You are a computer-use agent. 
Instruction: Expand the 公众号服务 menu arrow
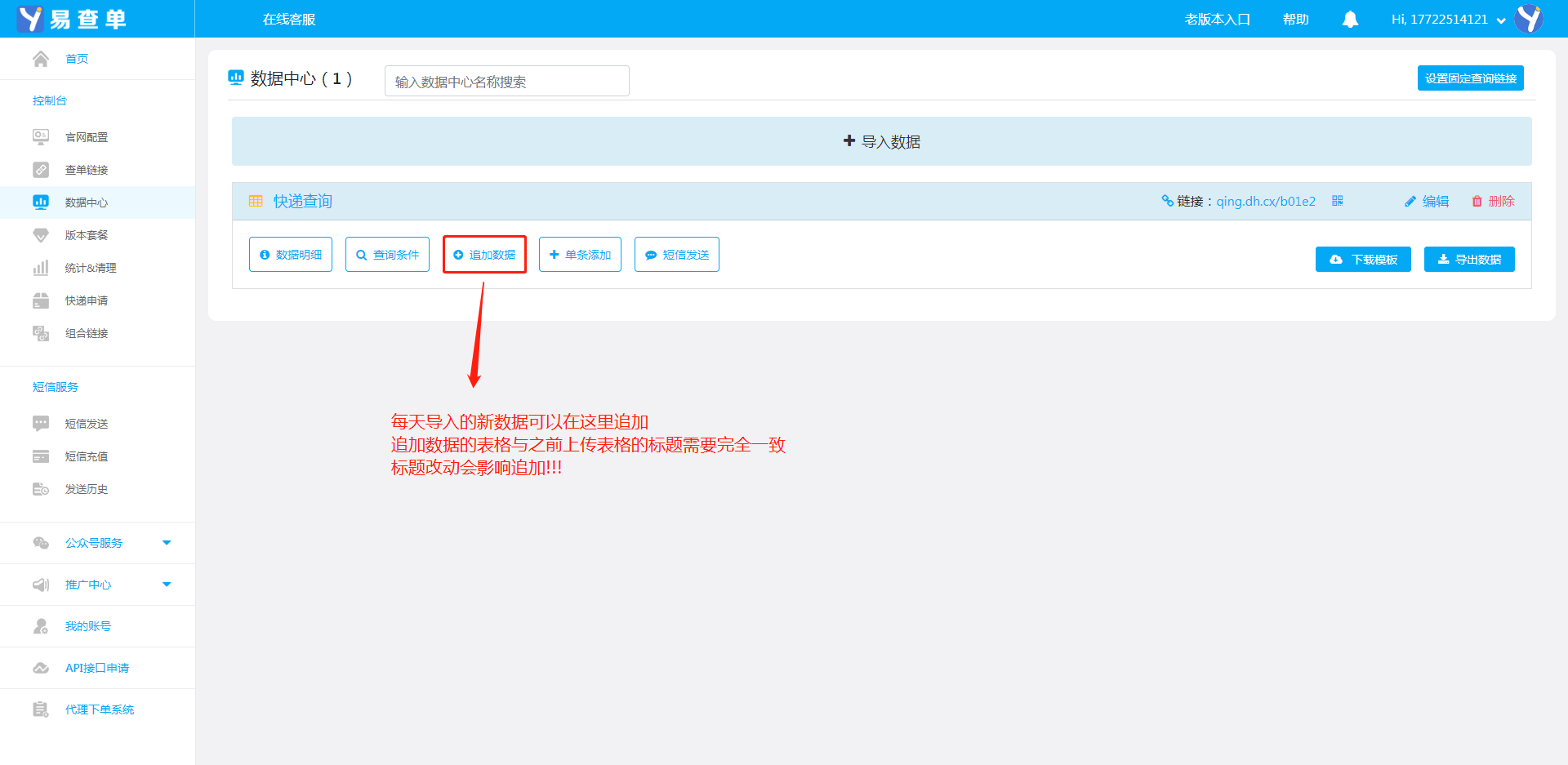click(x=167, y=543)
